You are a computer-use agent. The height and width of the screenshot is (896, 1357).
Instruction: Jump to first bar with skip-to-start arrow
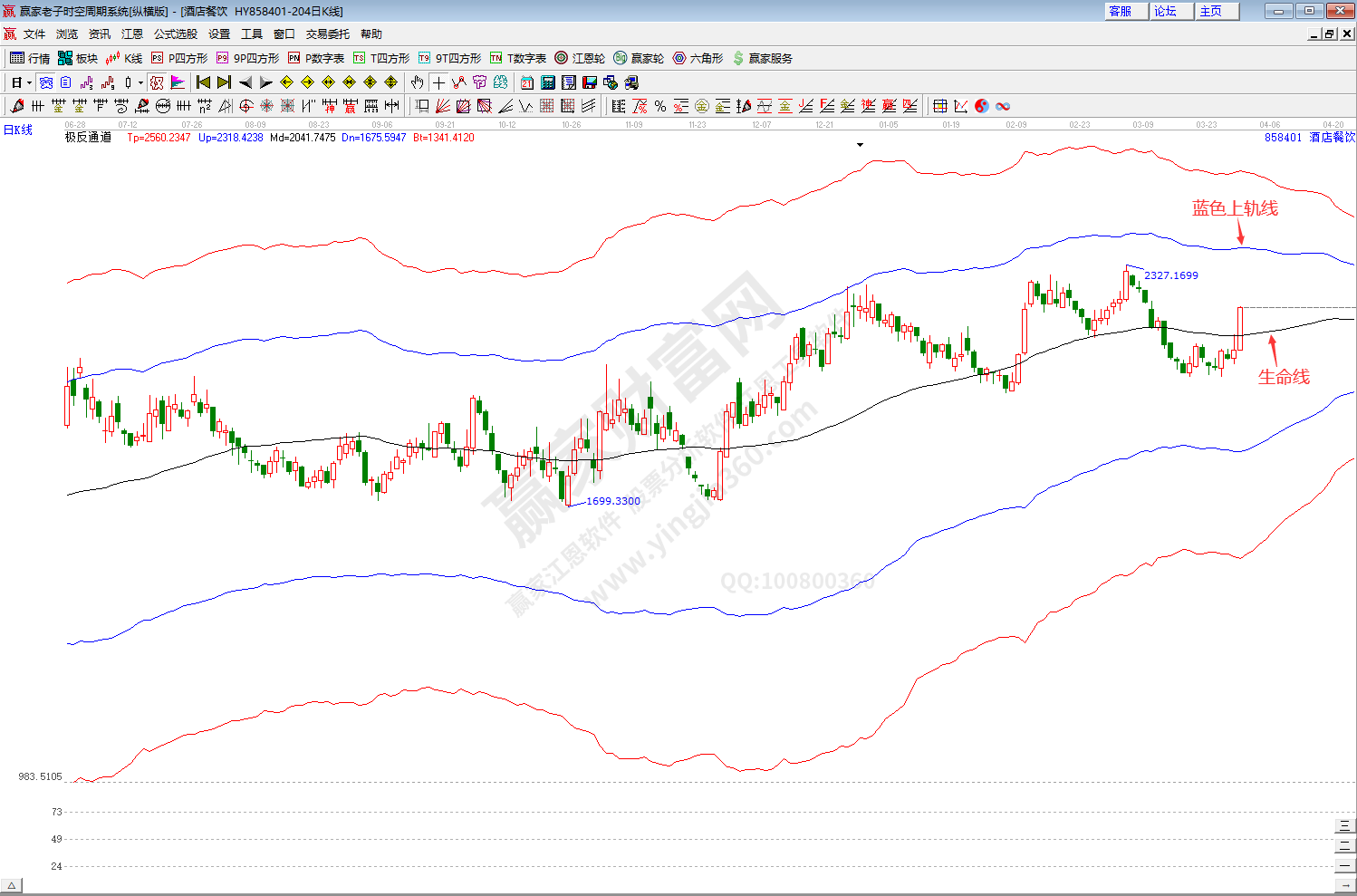203,82
